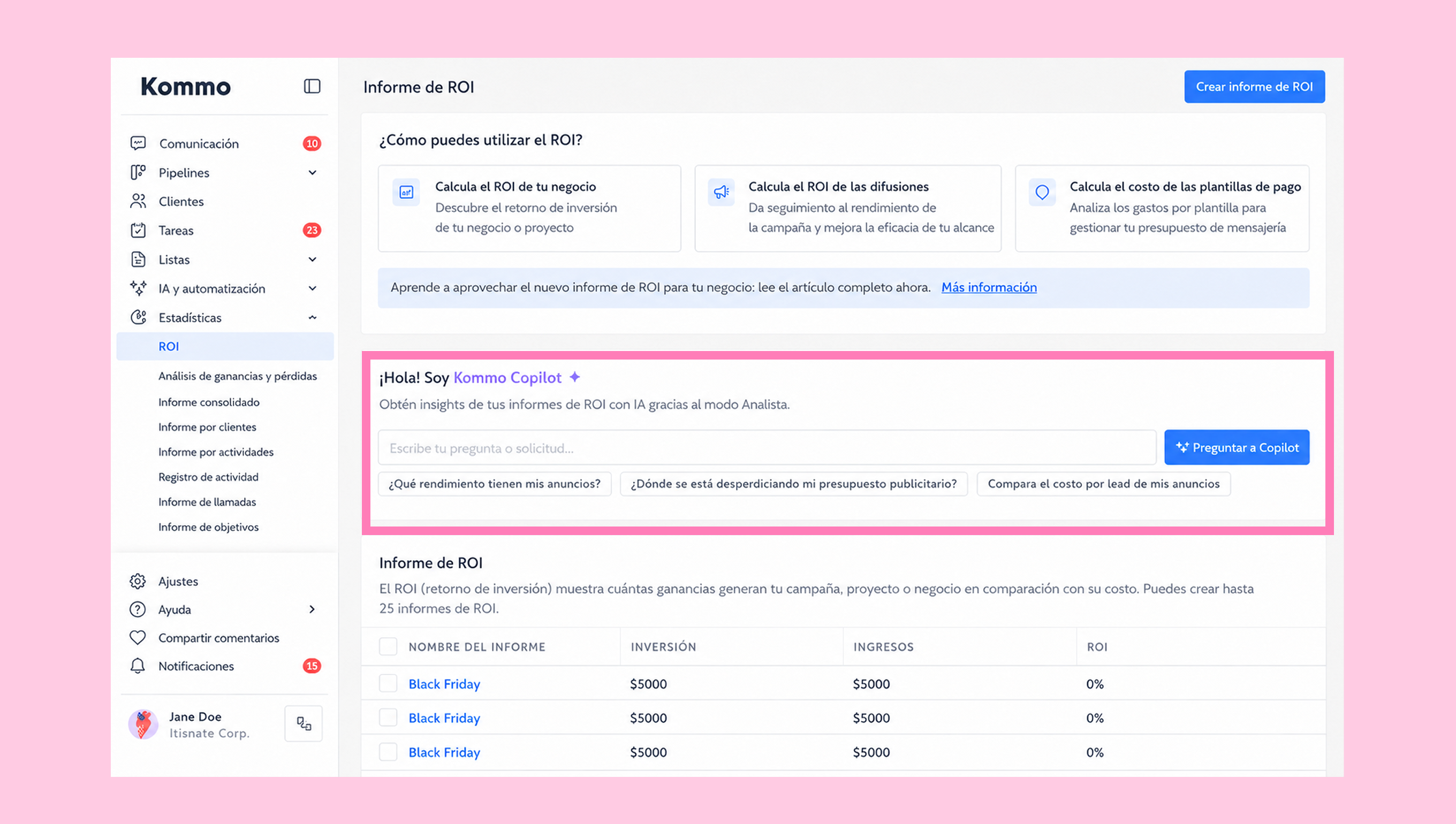
Task: Collapse the sidebar with the panel icon
Action: [x=312, y=86]
